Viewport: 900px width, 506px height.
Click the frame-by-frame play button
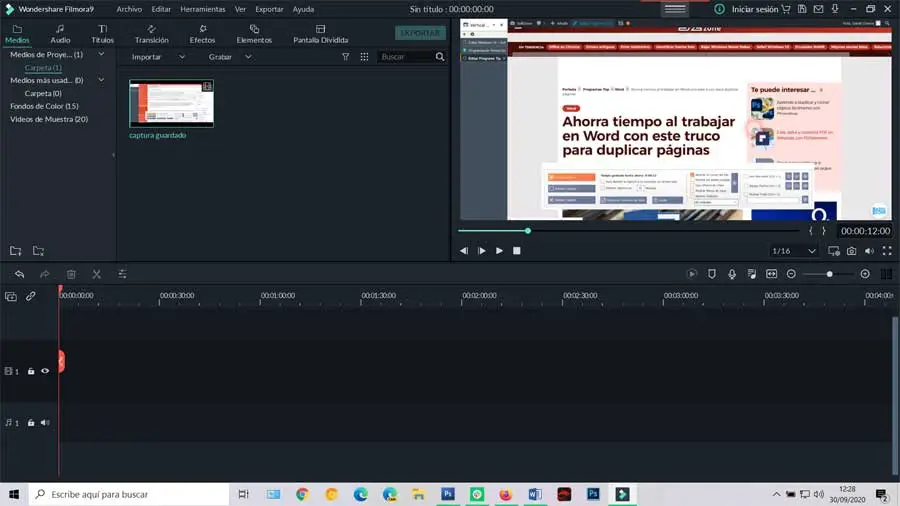click(x=482, y=251)
